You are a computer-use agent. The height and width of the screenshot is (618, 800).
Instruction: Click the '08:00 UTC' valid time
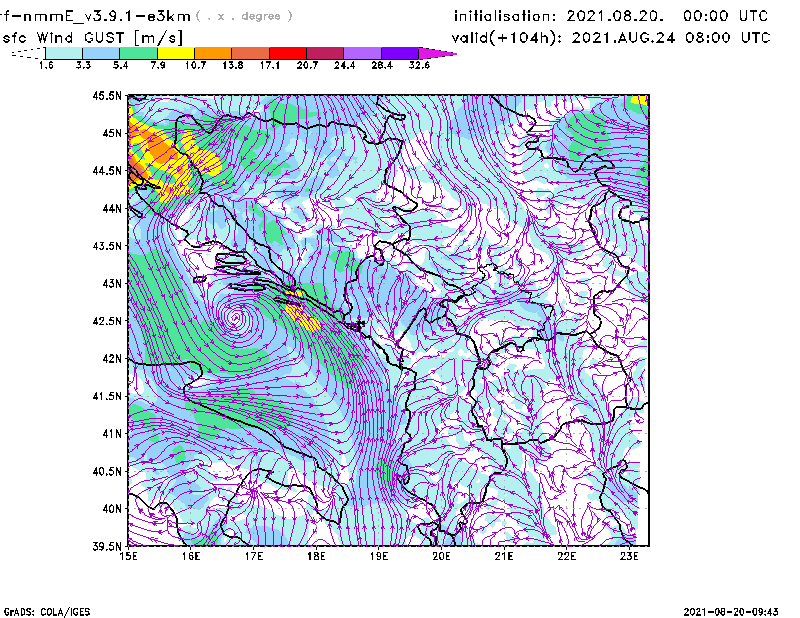point(728,38)
